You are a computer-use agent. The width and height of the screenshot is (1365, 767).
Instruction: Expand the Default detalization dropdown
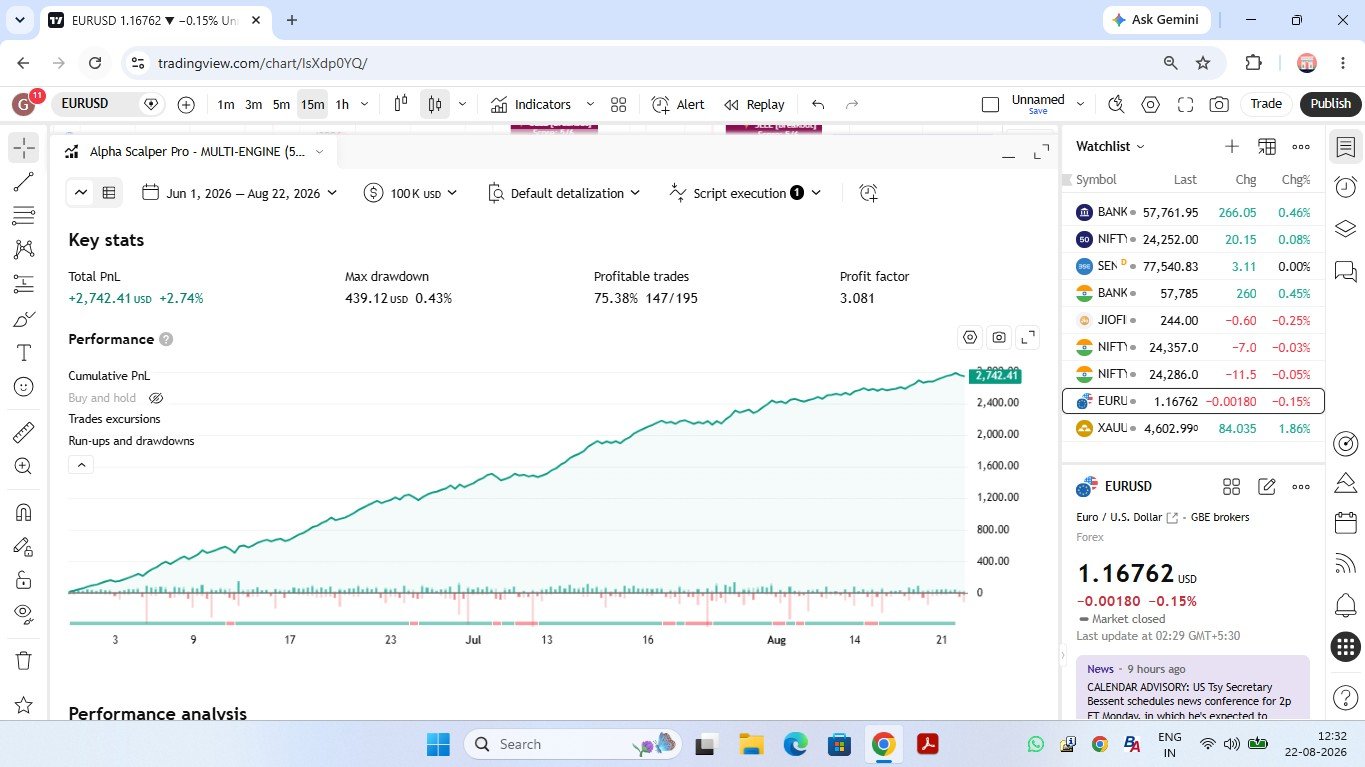tap(564, 193)
